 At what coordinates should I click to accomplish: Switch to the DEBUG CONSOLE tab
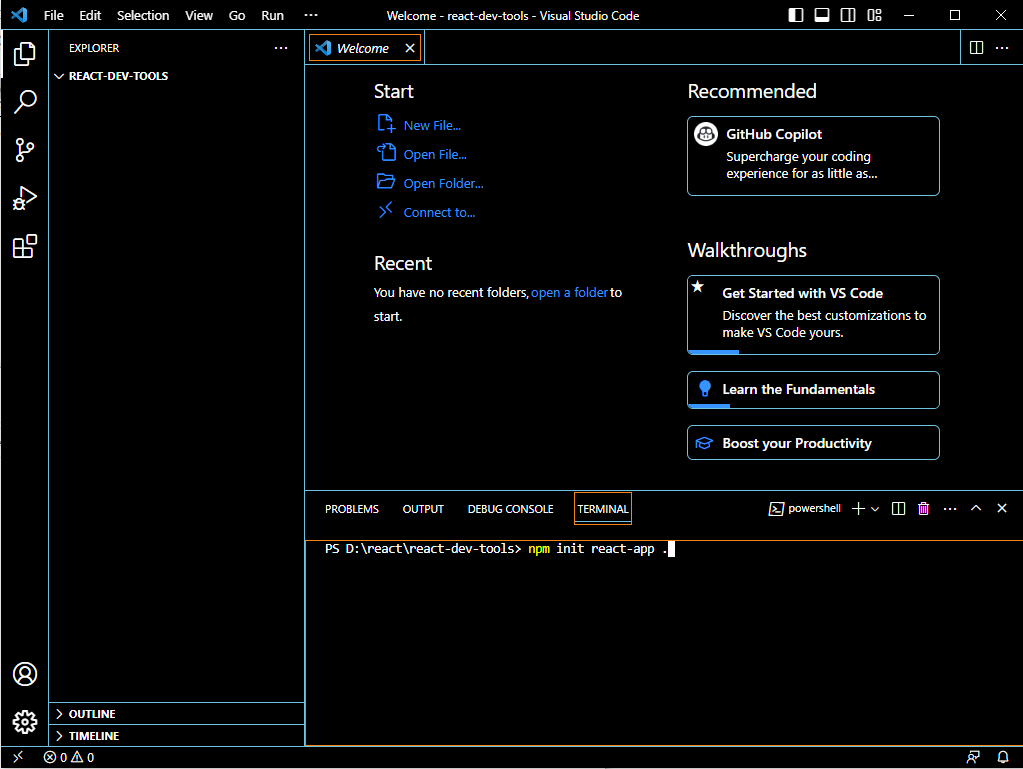[510, 509]
